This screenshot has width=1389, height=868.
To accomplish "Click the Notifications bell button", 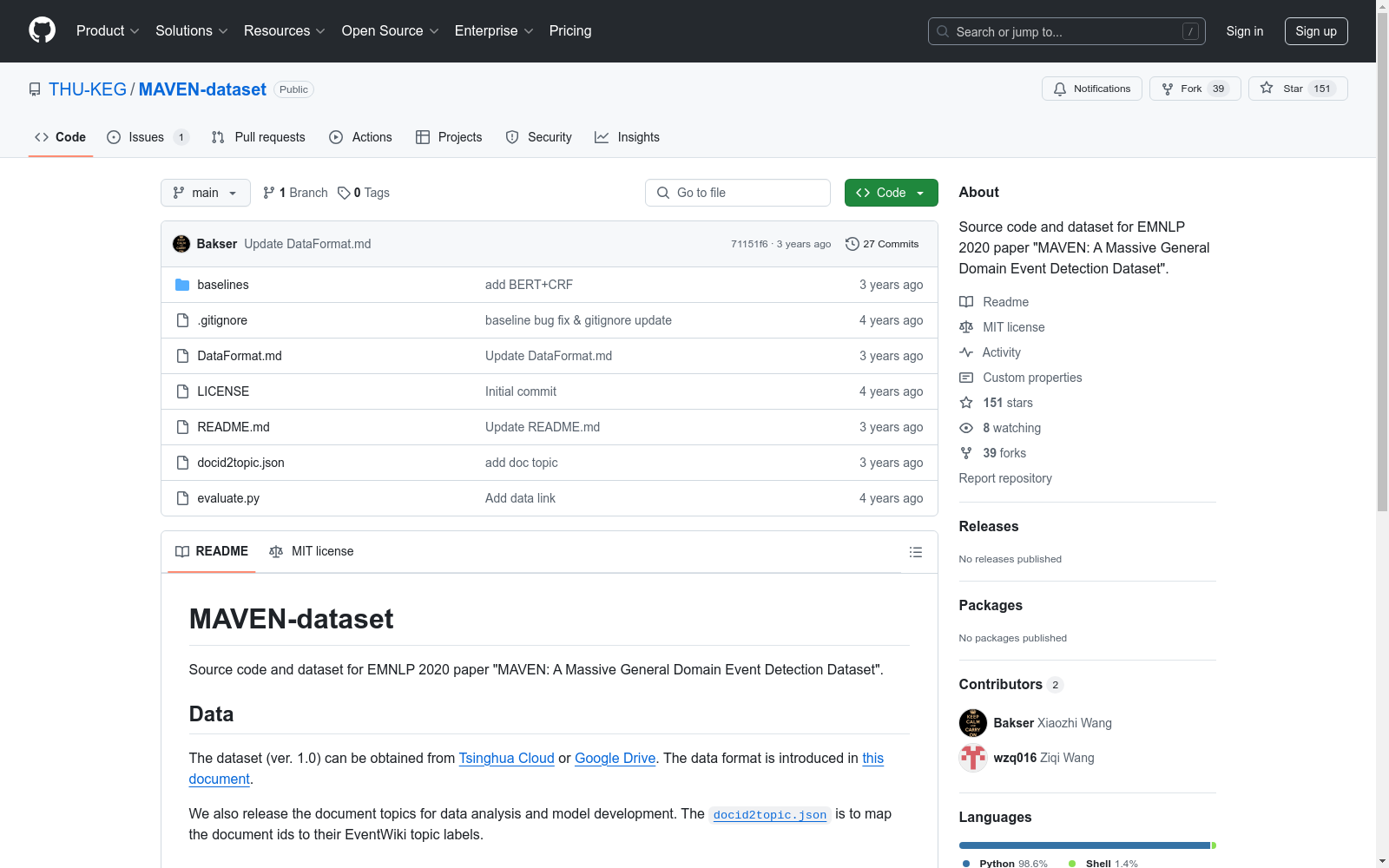I will [1092, 89].
